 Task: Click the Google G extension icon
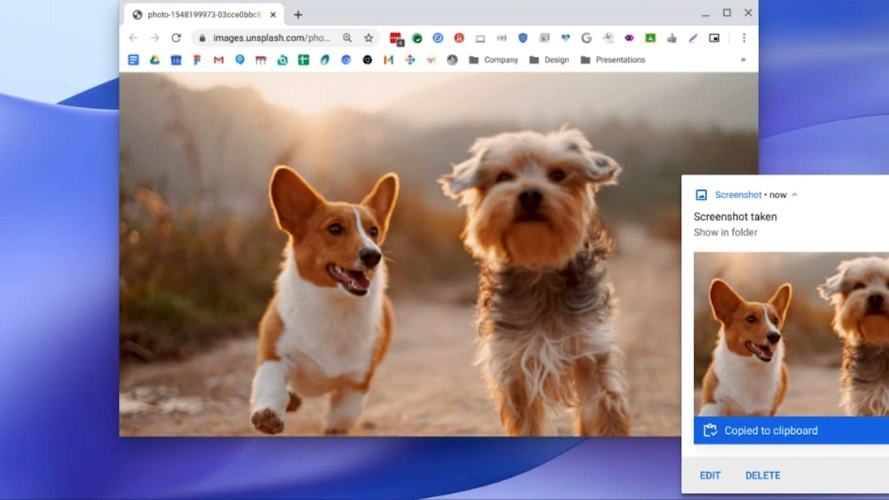(x=586, y=38)
